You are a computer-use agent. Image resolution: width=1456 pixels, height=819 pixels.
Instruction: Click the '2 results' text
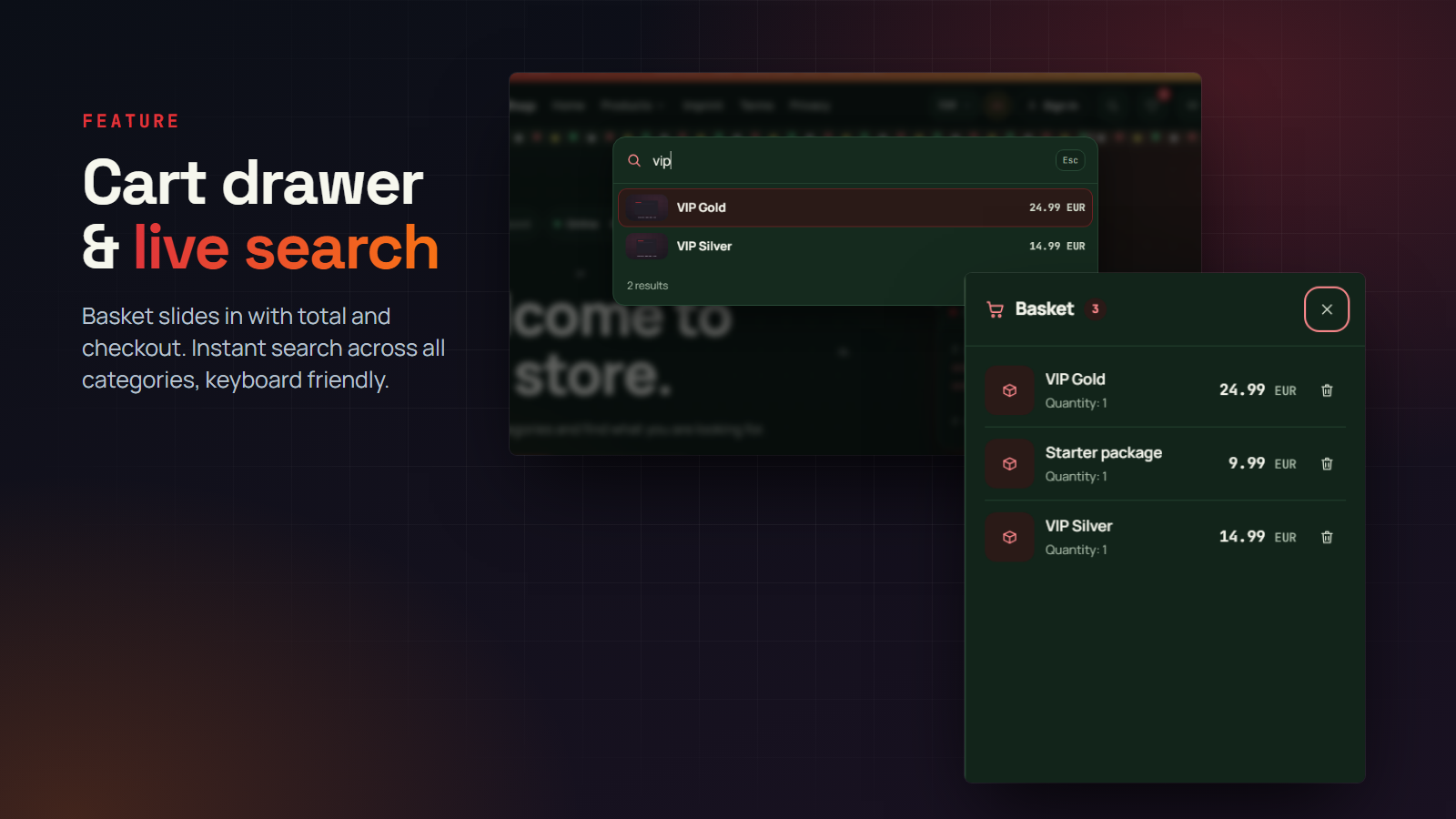[x=647, y=286]
